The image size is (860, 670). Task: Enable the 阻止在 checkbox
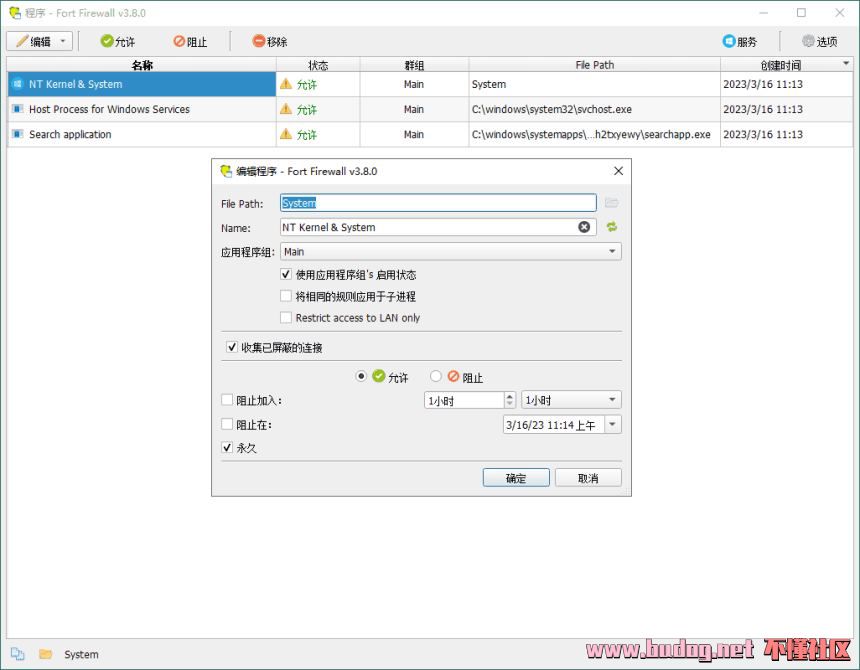tap(227, 424)
